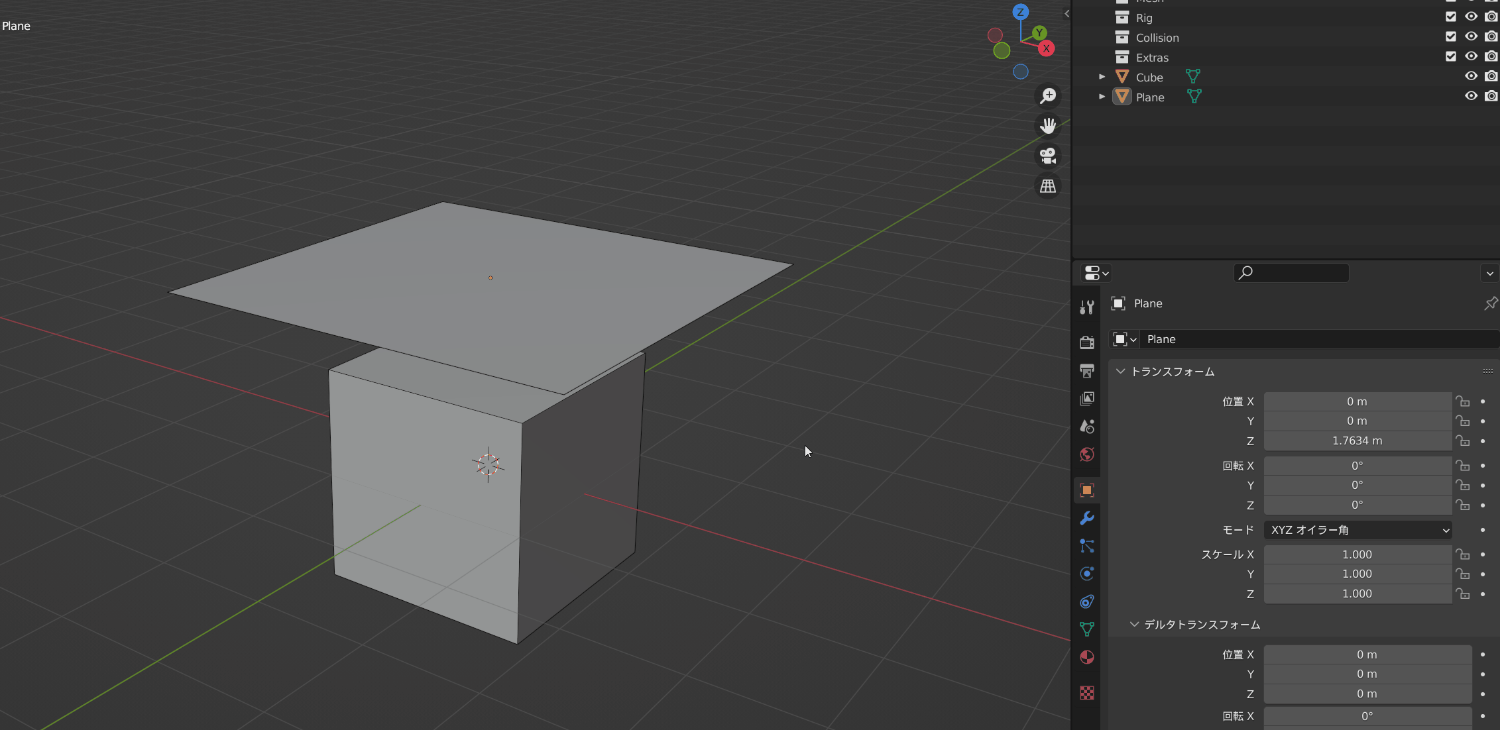Click the green Y axis on the navigation gizmo
Screen dimensions: 1500x730
click(1039, 33)
